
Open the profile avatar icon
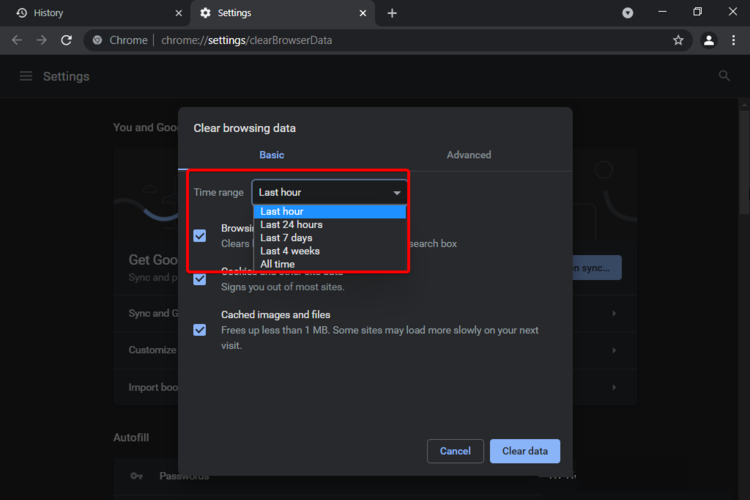(x=709, y=40)
